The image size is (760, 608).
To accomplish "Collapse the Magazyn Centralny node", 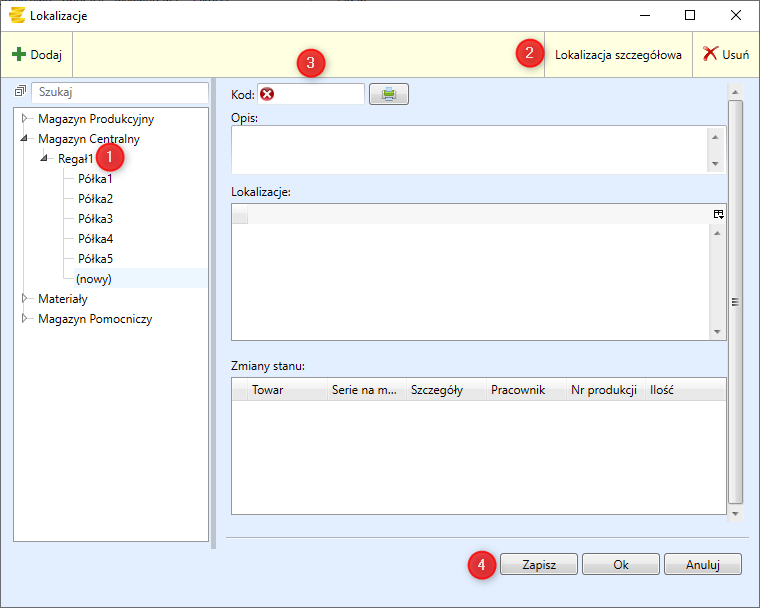I will tap(26, 139).
